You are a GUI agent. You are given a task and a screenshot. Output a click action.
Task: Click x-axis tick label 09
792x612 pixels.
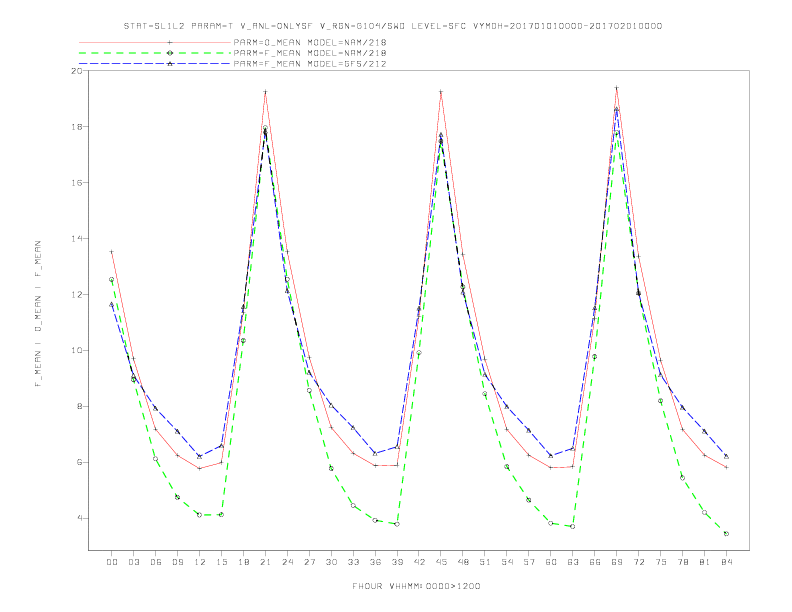[178, 562]
